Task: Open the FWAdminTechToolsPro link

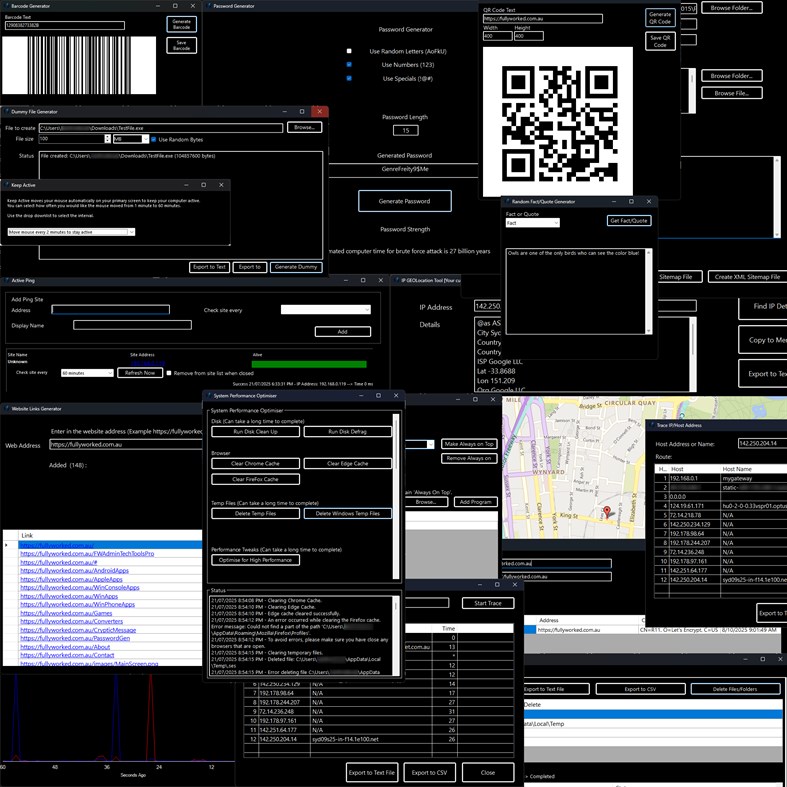Action: 87,554
